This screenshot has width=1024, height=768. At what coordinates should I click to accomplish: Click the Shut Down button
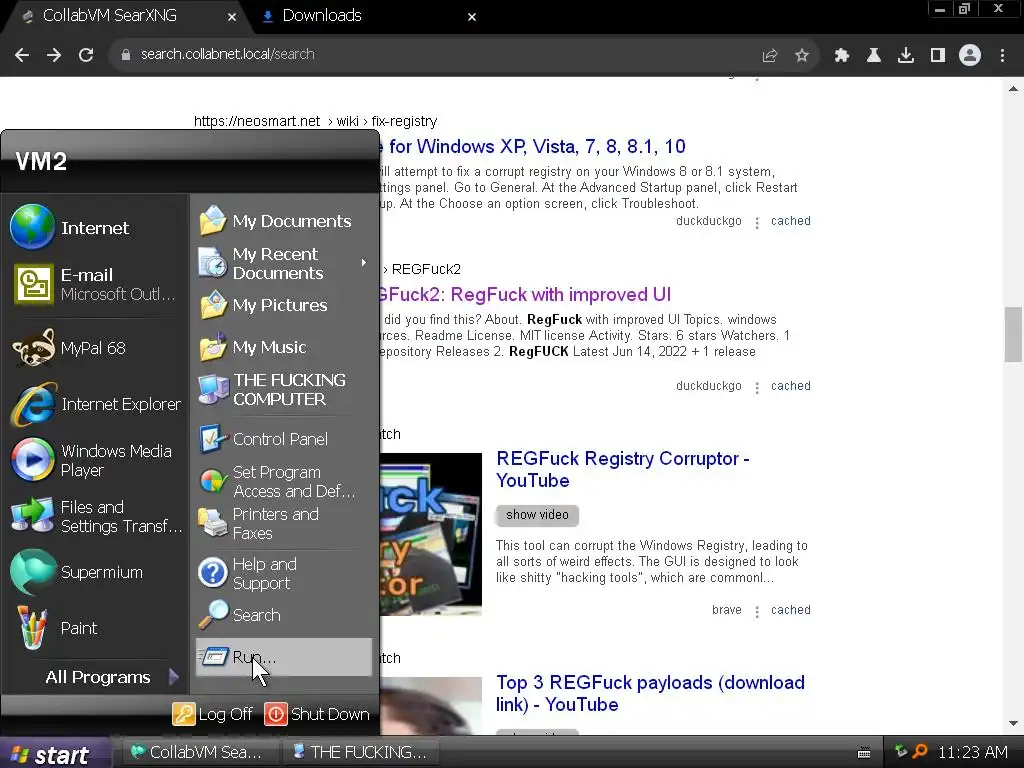[317, 714]
